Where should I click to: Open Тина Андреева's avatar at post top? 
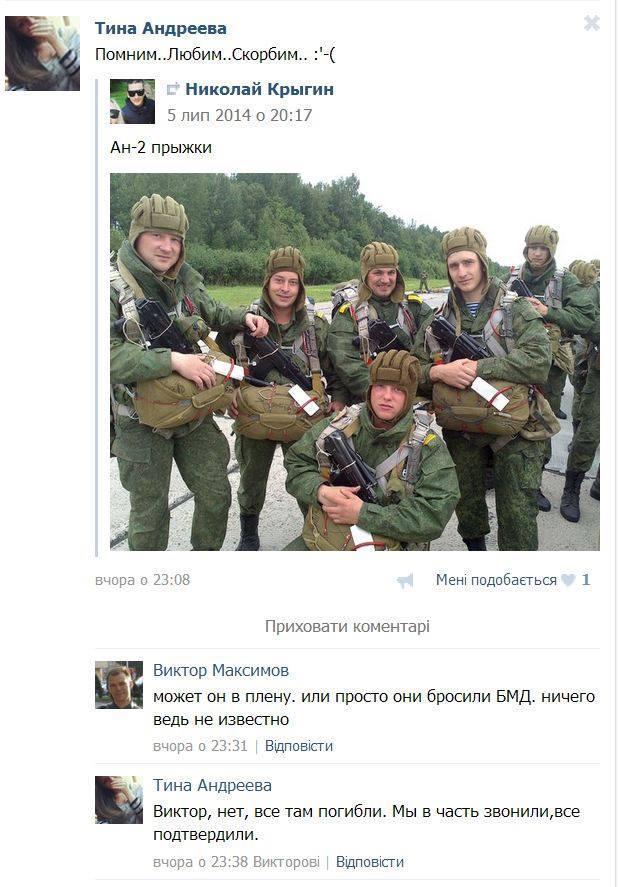coord(42,53)
